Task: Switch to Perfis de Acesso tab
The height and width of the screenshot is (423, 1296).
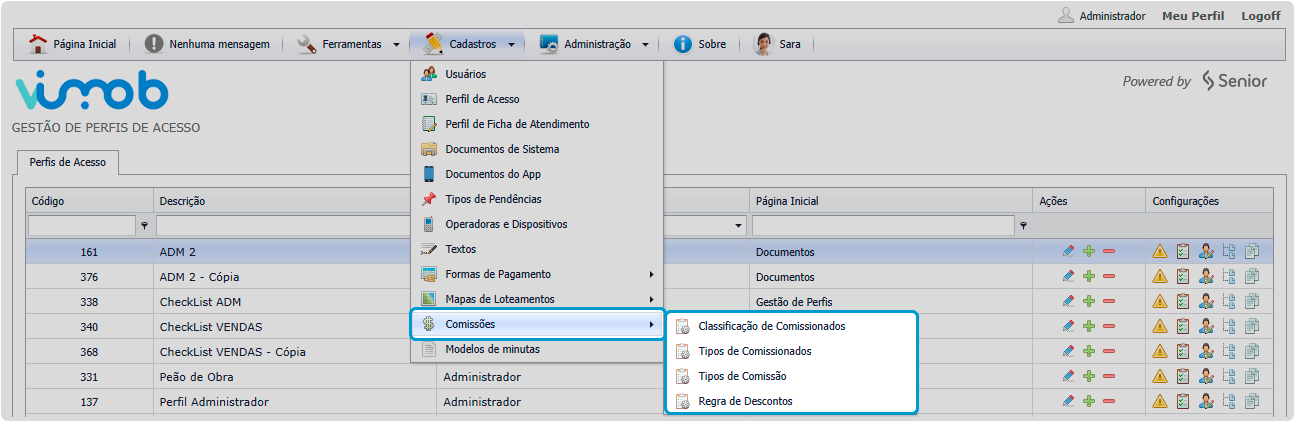Action: pyautogui.click(x=68, y=161)
